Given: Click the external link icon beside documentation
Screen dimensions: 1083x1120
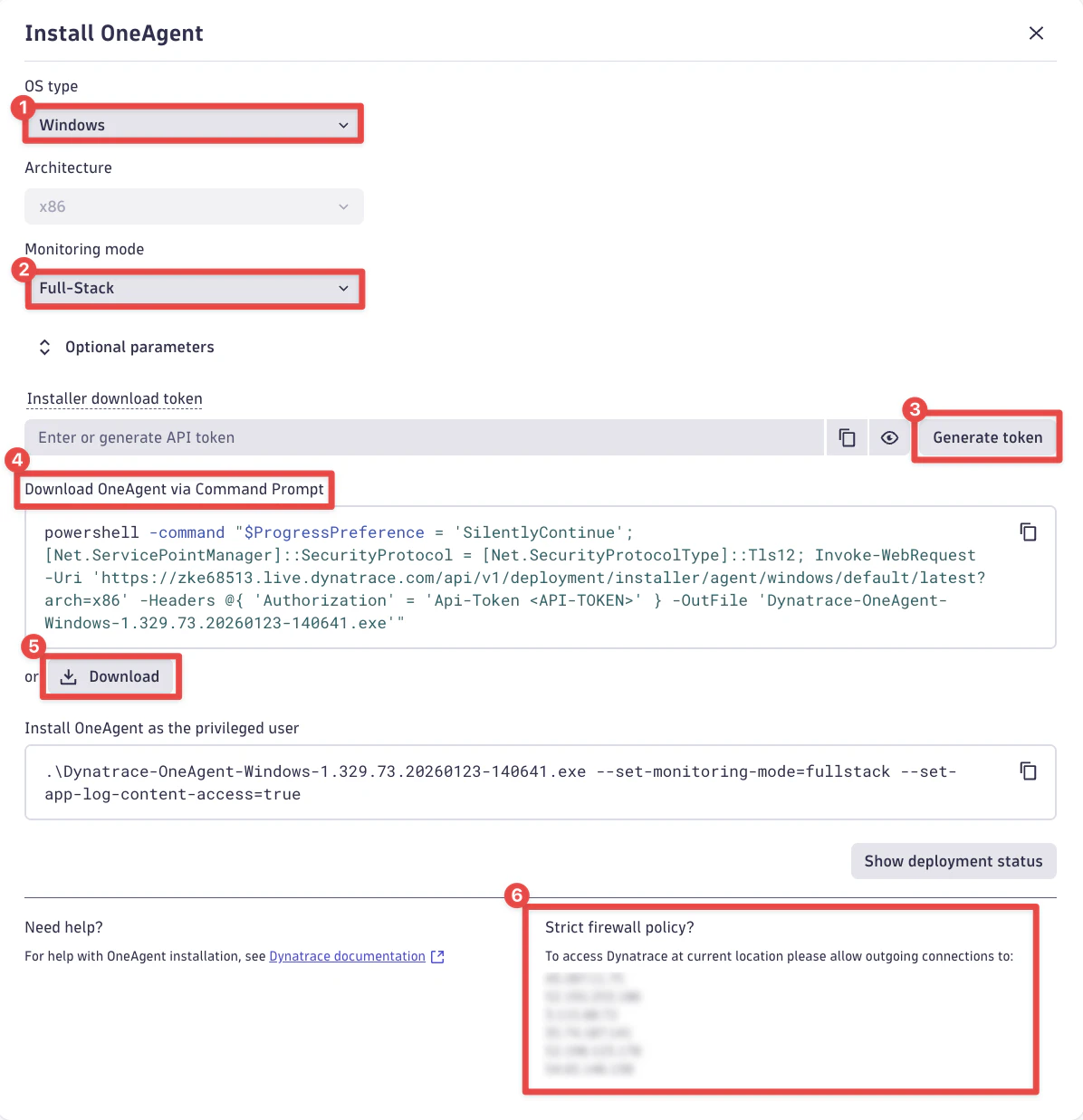Looking at the screenshot, I should [x=437, y=956].
